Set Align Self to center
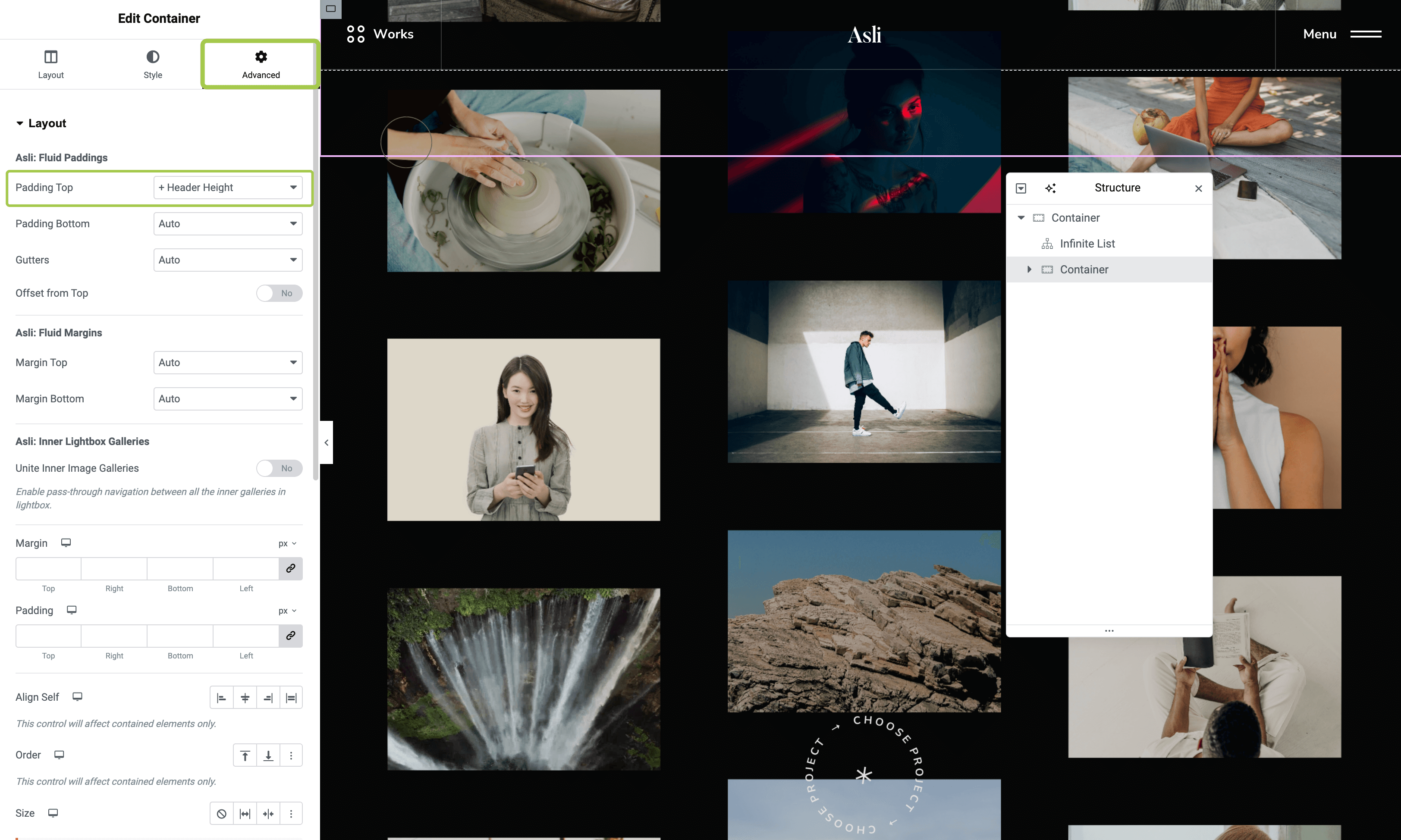Image resolution: width=1401 pixels, height=840 pixels. coord(245,698)
